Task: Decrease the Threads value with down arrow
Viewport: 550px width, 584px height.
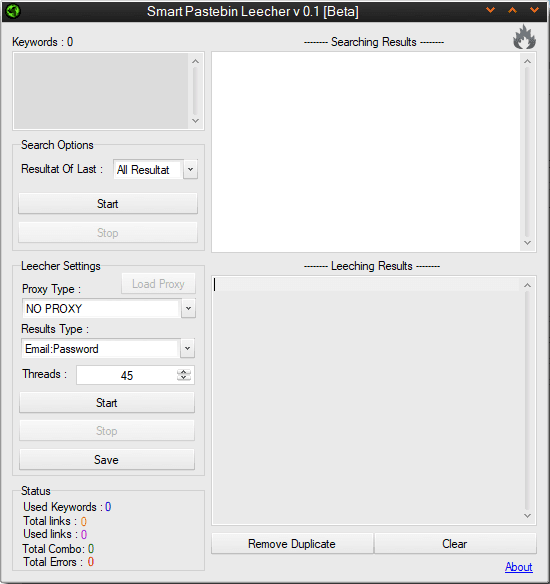Action: 184,378
